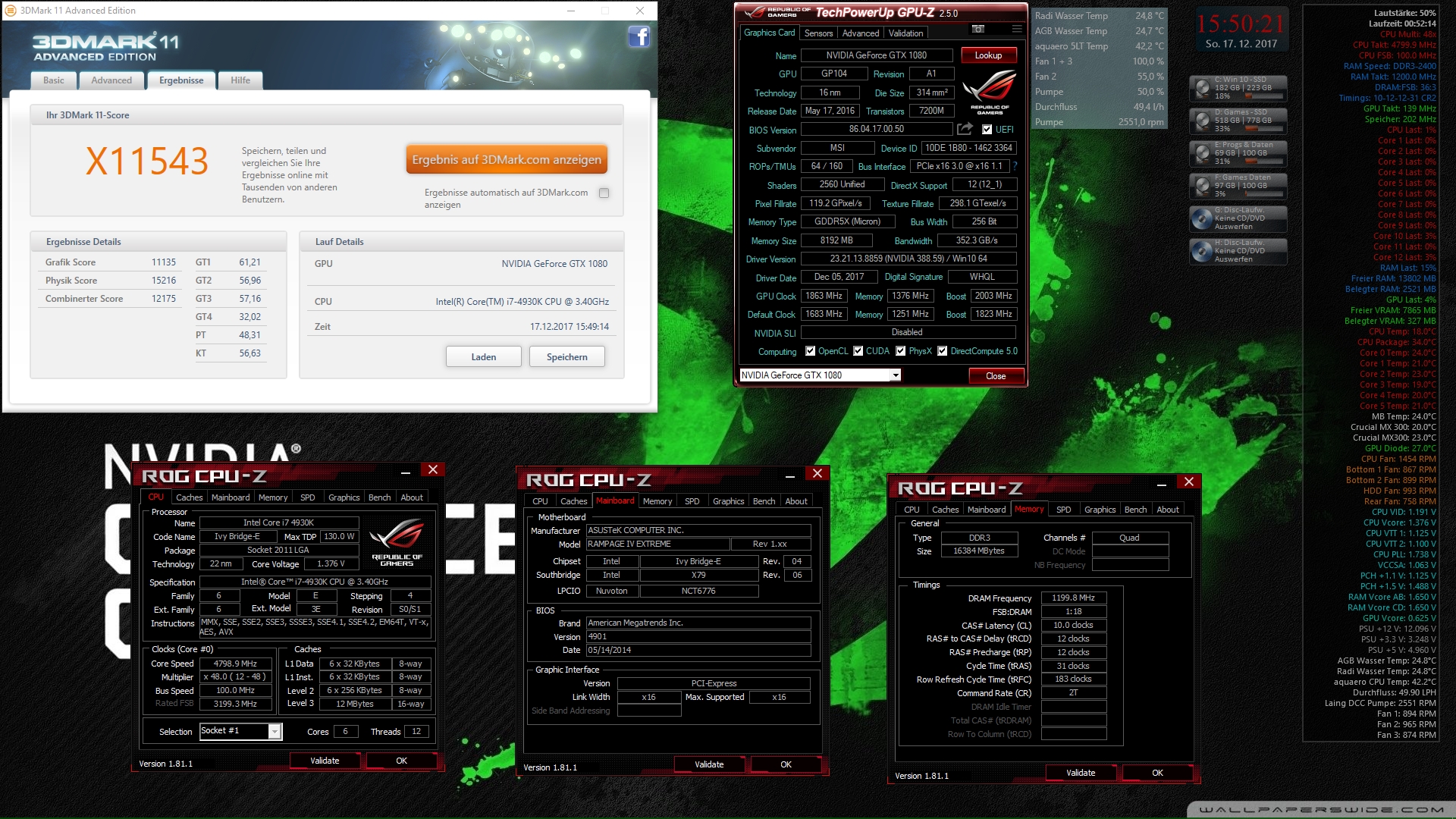Click Validate in the CPU-Z CPU window
Screen dimensions: 1456x819
pyautogui.click(x=325, y=761)
